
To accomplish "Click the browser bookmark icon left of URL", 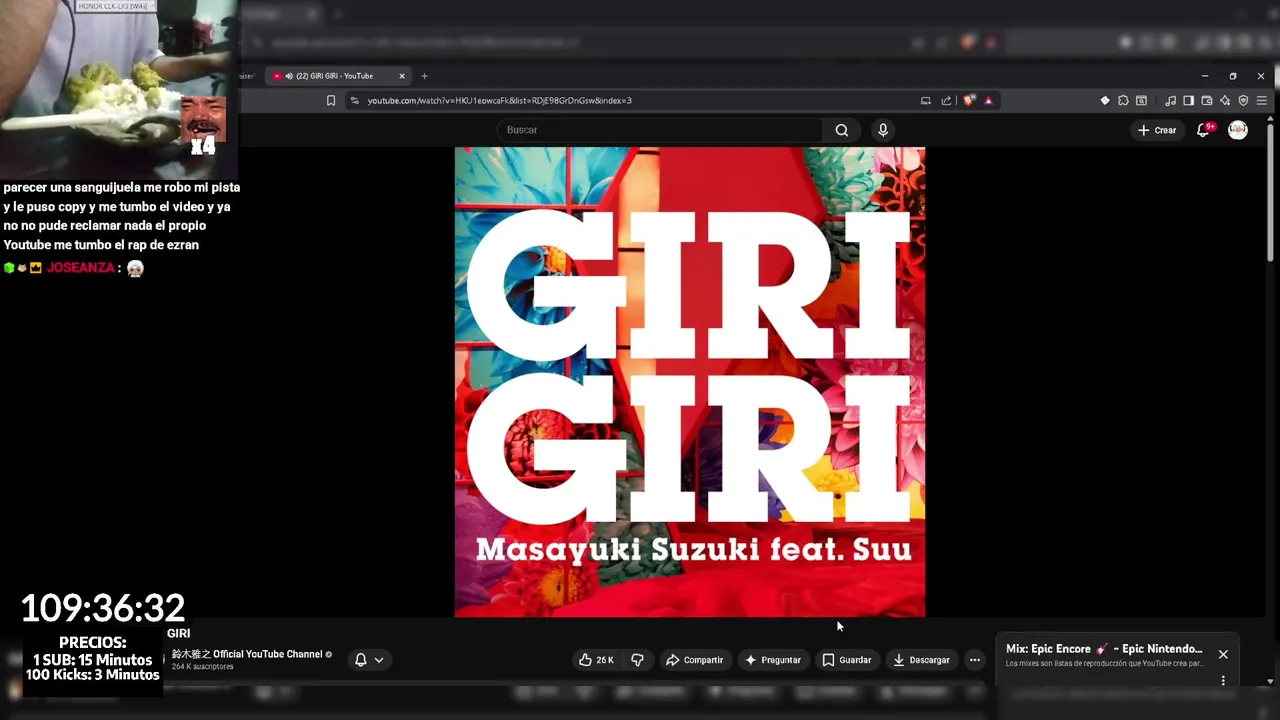I will pyautogui.click(x=331, y=100).
